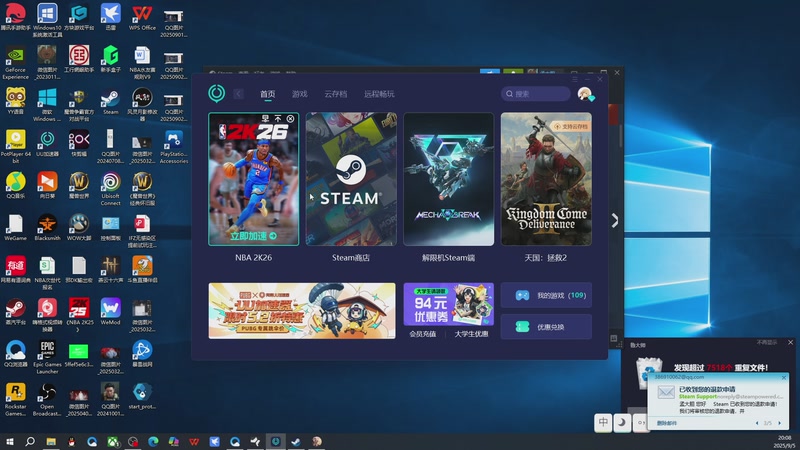This screenshot has height=450, width=800.
Task: Switch to the 首页 tab
Action: [x=267, y=94]
